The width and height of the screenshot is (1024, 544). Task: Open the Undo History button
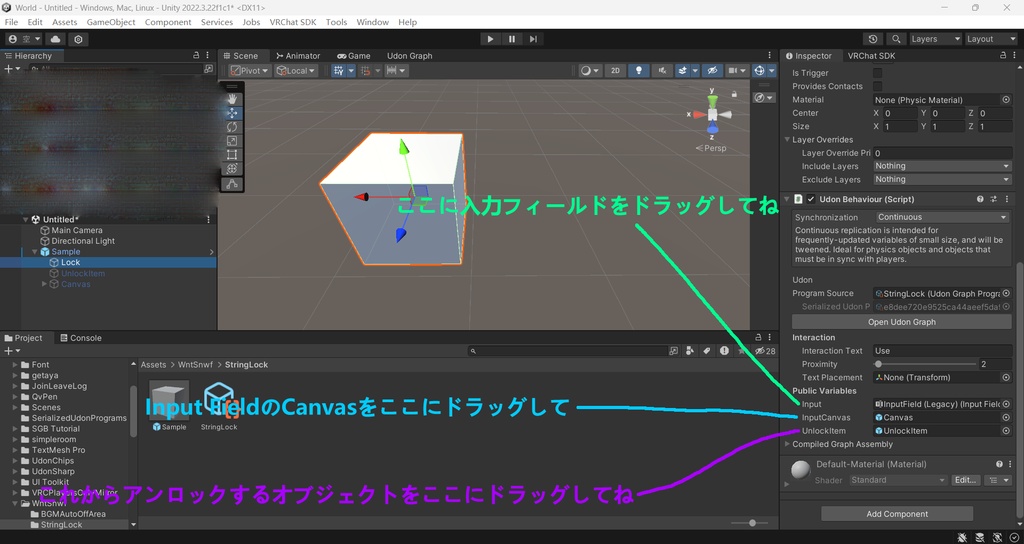pos(872,39)
